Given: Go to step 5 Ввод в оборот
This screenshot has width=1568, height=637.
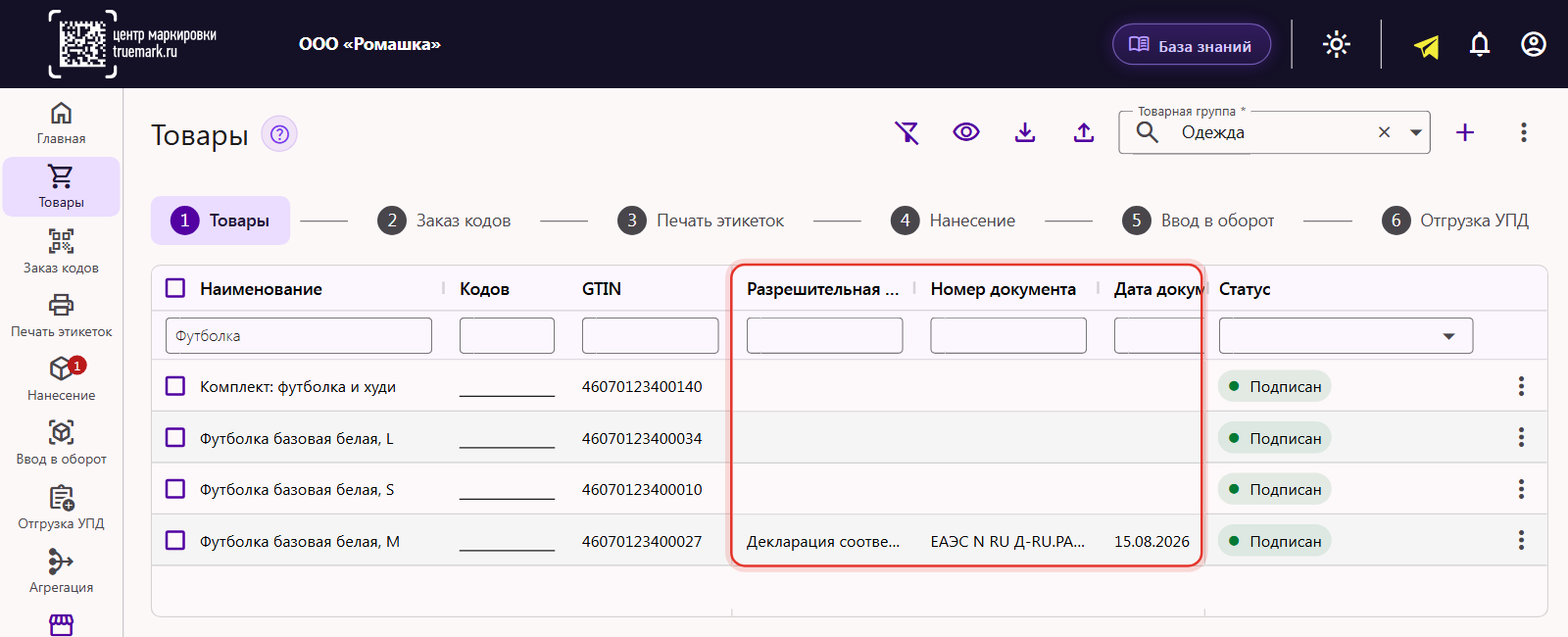Looking at the screenshot, I should pos(1199,220).
